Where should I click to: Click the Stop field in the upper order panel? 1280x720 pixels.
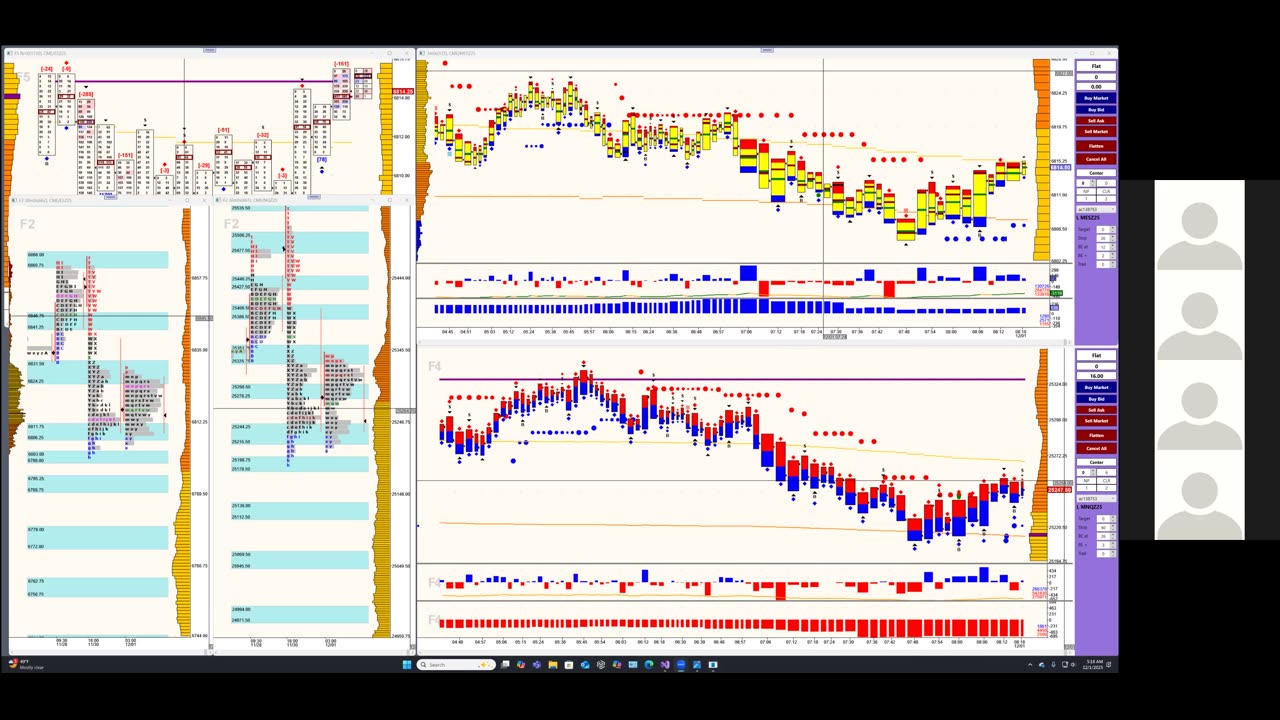(1105, 238)
